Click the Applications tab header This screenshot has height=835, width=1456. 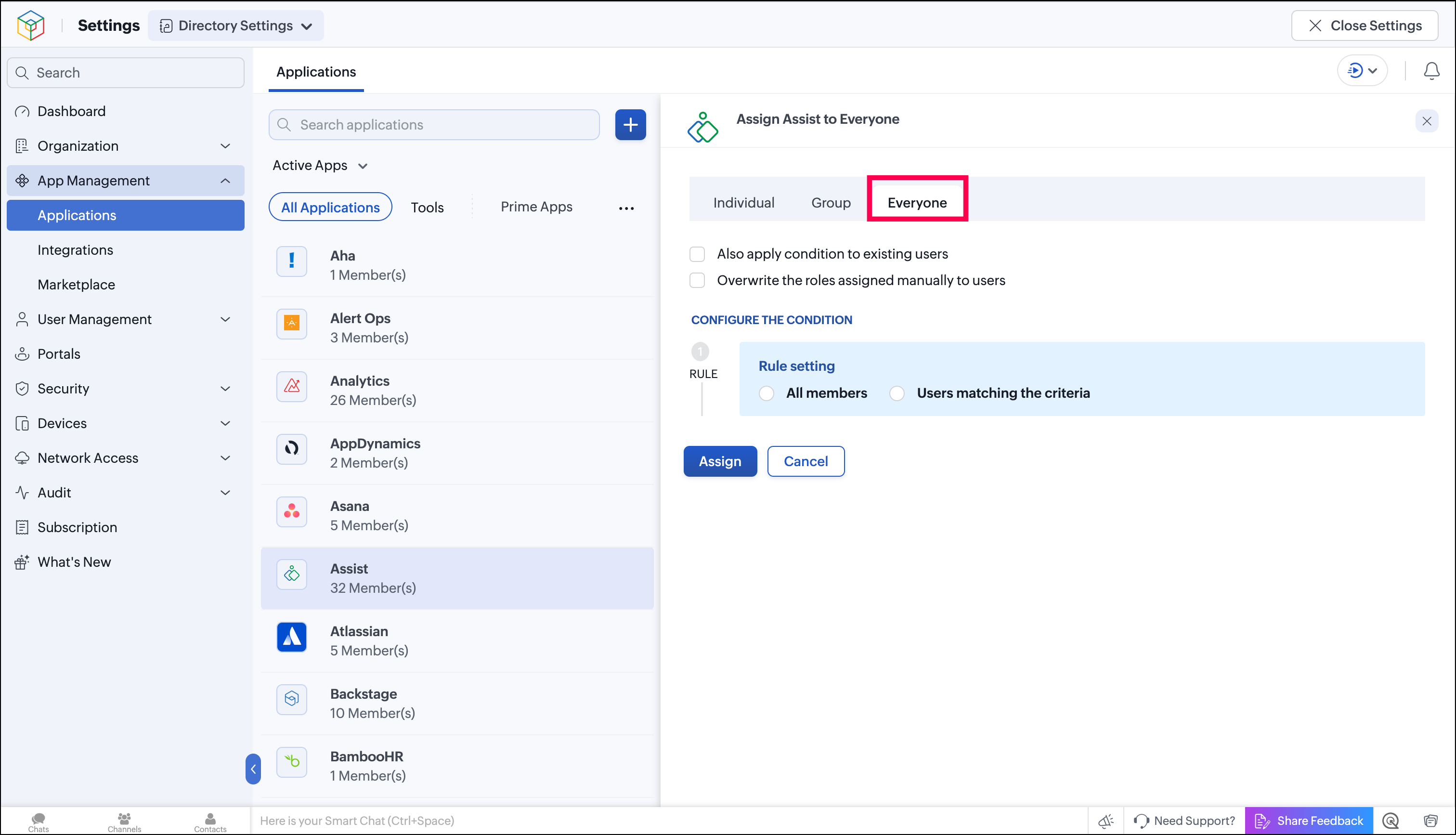point(316,72)
